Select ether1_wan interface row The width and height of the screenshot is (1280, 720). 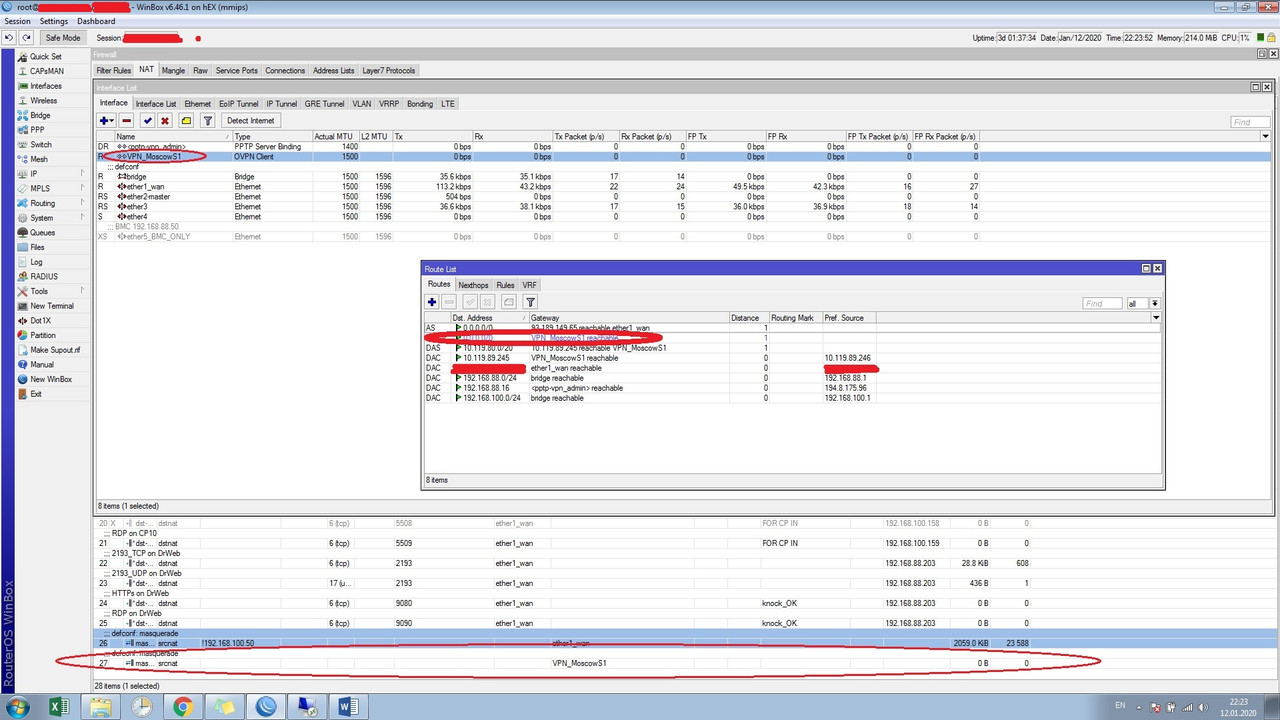tap(537, 187)
